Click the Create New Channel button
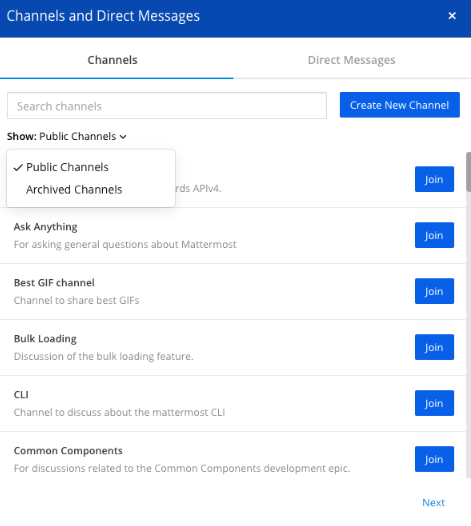Screen dimensions: 471x526 [400, 105]
